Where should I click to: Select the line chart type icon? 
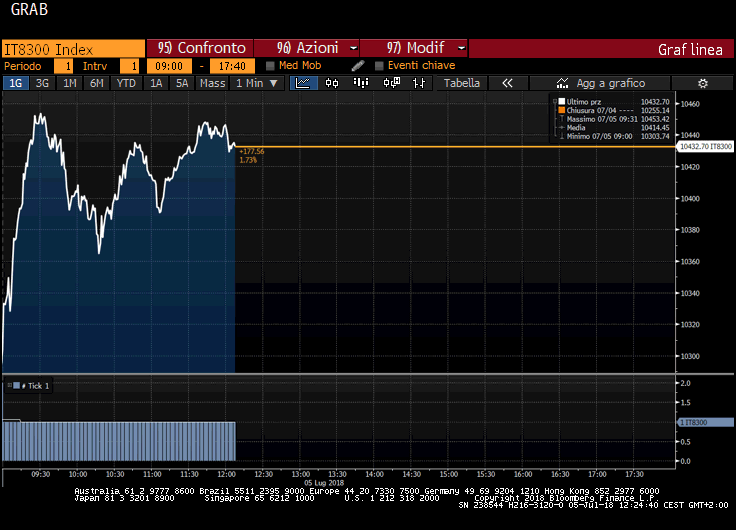pyautogui.click(x=302, y=83)
